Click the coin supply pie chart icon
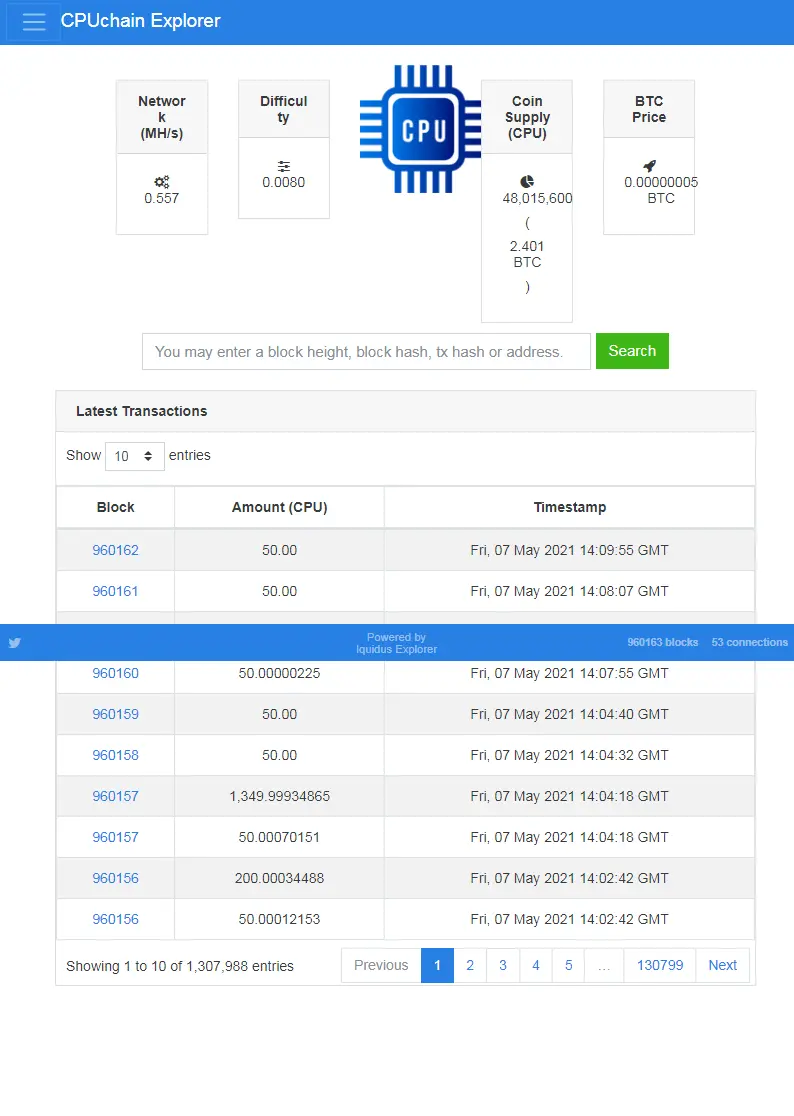The width and height of the screenshot is (794, 1116). point(527,182)
